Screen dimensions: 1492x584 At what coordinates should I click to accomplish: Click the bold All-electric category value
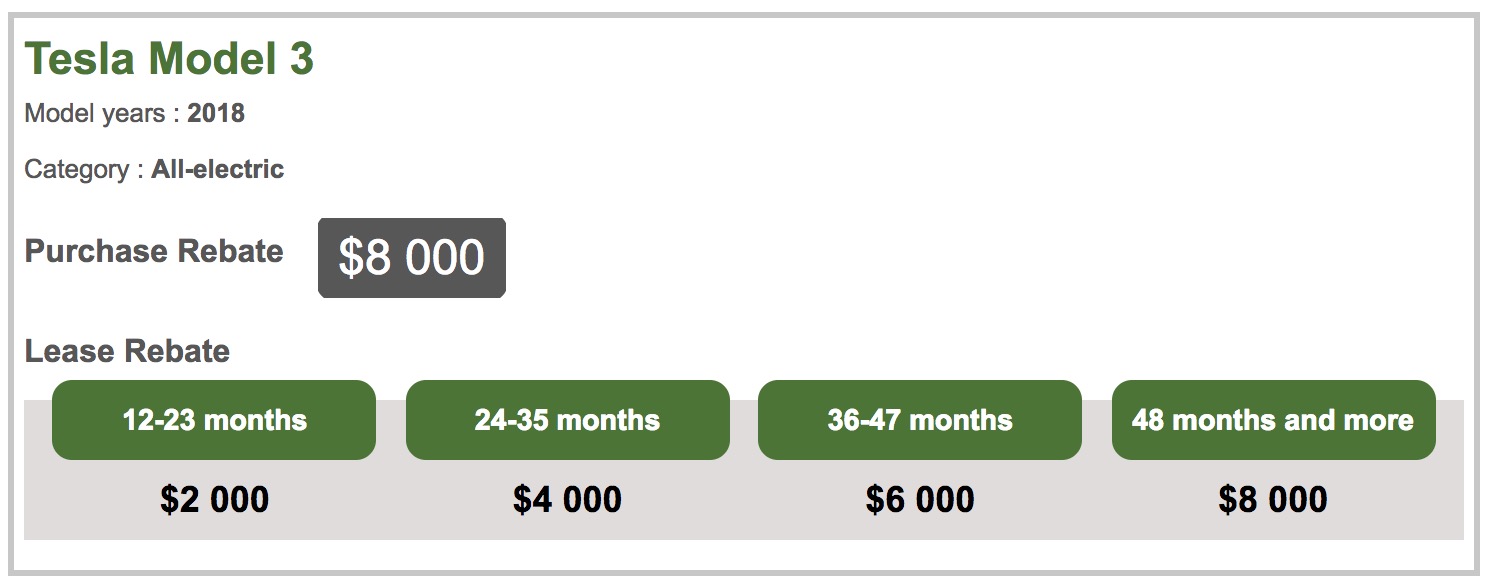[x=218, y=170]
